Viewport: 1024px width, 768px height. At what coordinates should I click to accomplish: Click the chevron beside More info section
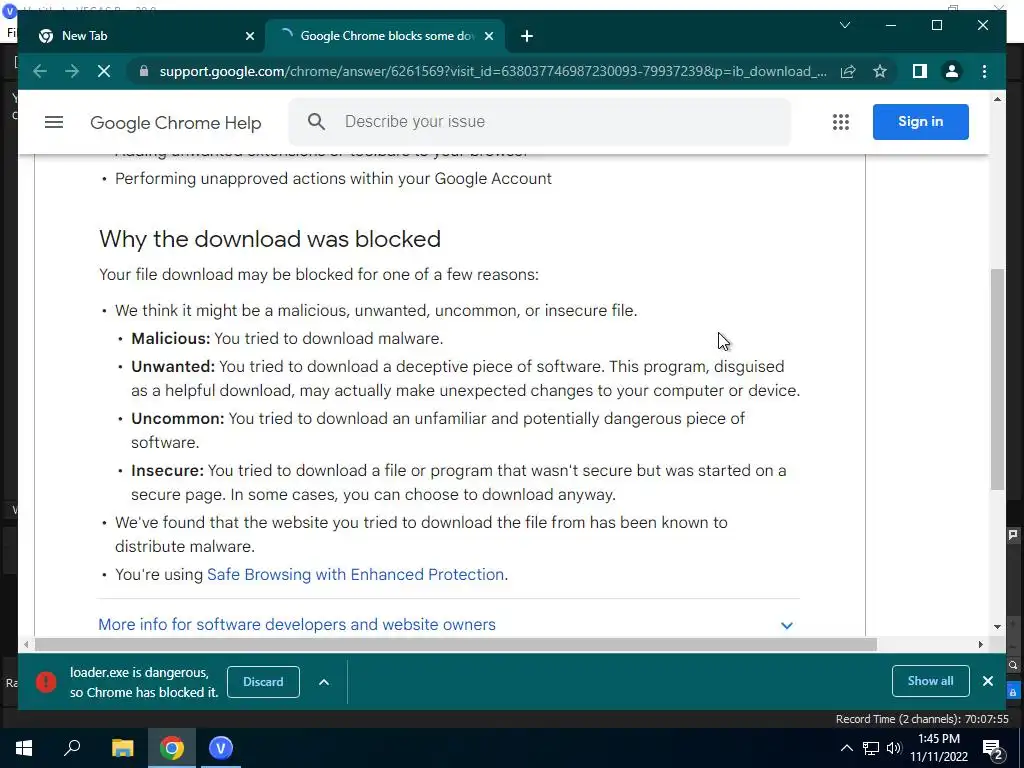(787, 626)
